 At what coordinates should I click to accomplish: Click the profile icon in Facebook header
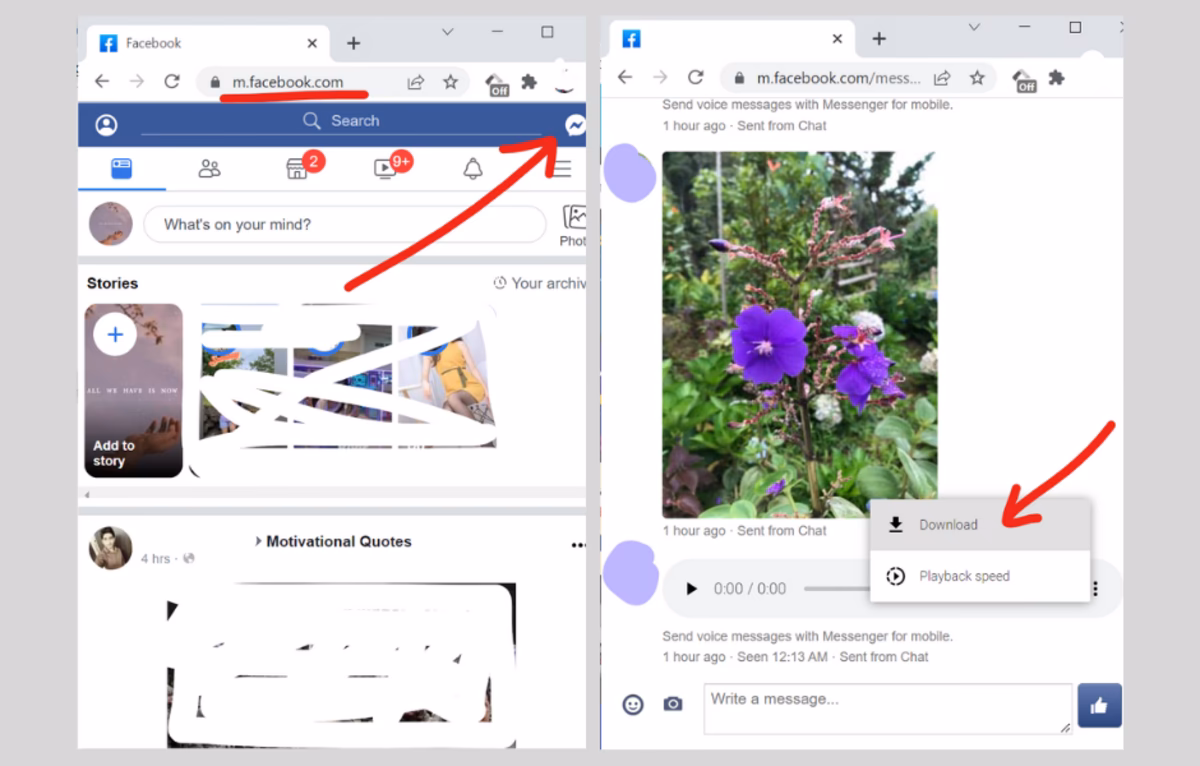pos(106,125)
